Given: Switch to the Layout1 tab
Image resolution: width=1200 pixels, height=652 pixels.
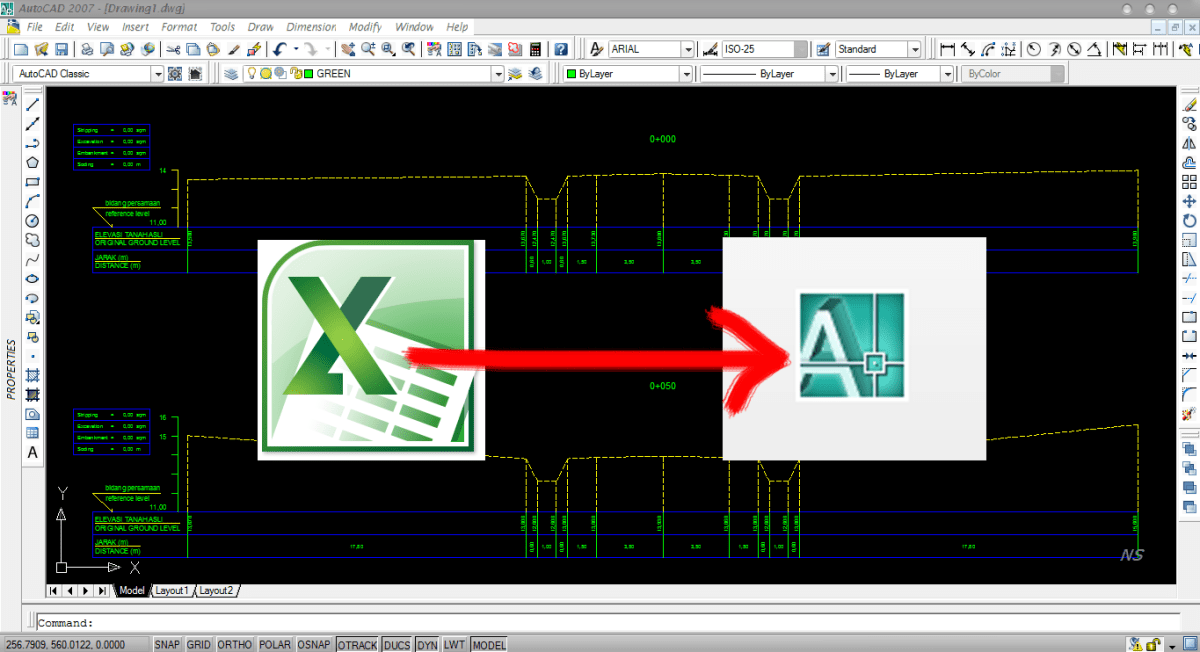Looking at the screenshot, I should pyautogui.click(x=171, y=591).
